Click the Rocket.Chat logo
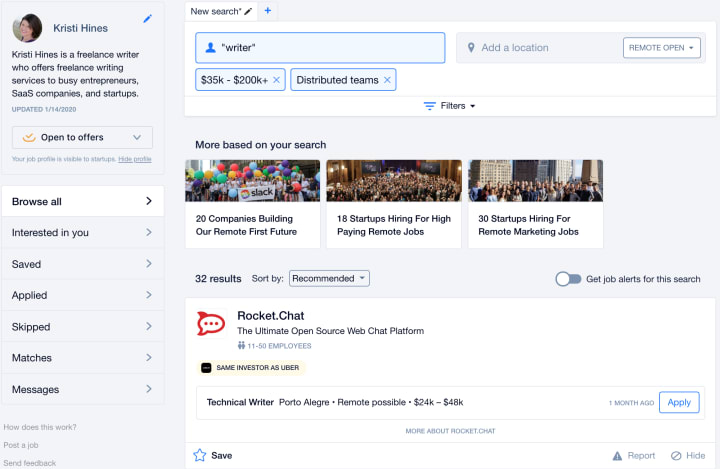The width and height of the screenshot is (720, 469). [x=211, y=323]
